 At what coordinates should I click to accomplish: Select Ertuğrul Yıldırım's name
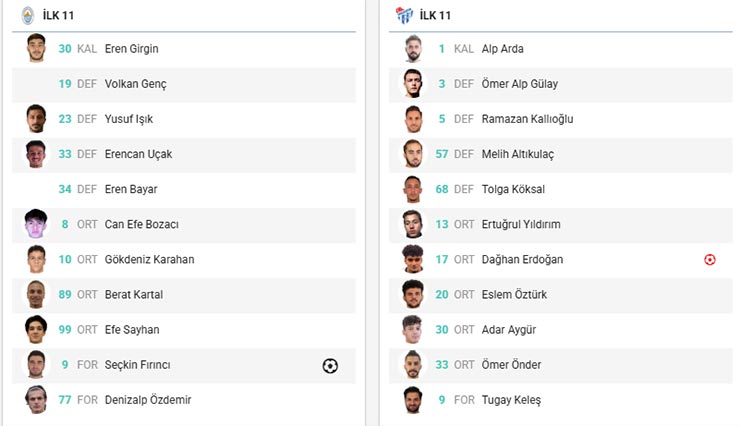pos(521,224)
